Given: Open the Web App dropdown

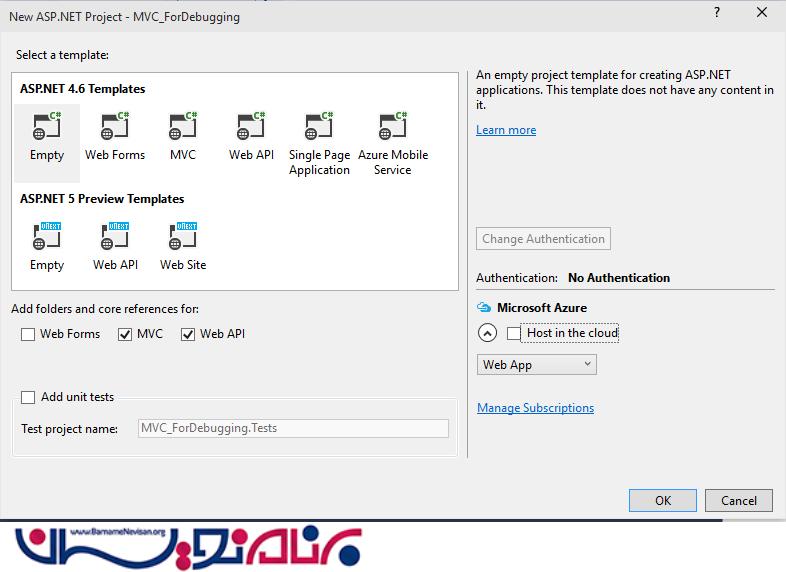Looking at the screenshot, I should click(536, 365).
